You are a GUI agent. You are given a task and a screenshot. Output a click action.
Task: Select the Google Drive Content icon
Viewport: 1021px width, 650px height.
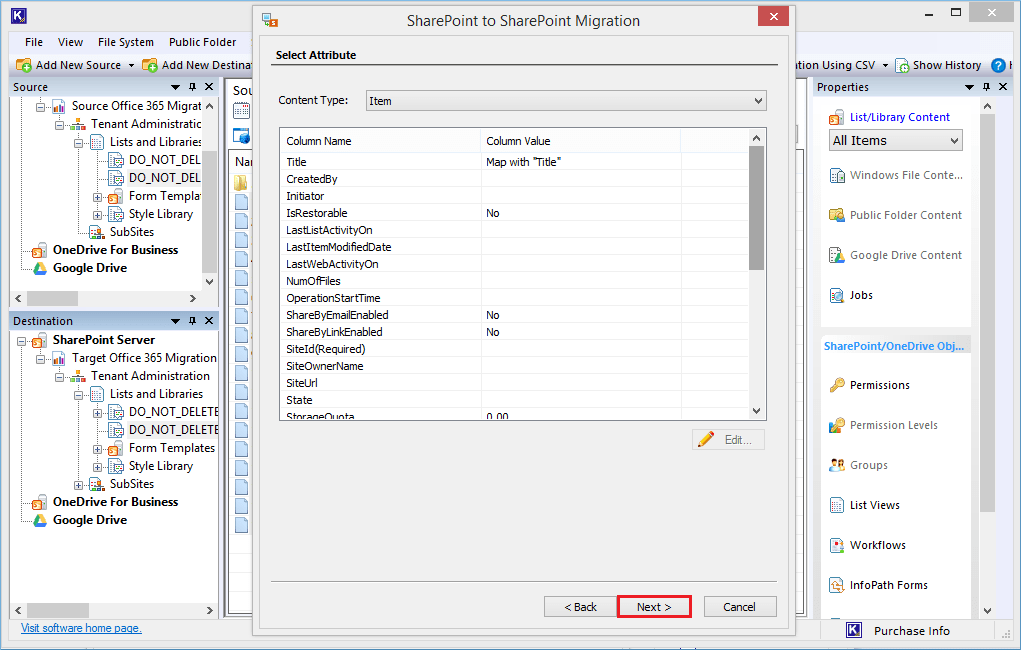[837, 255]
